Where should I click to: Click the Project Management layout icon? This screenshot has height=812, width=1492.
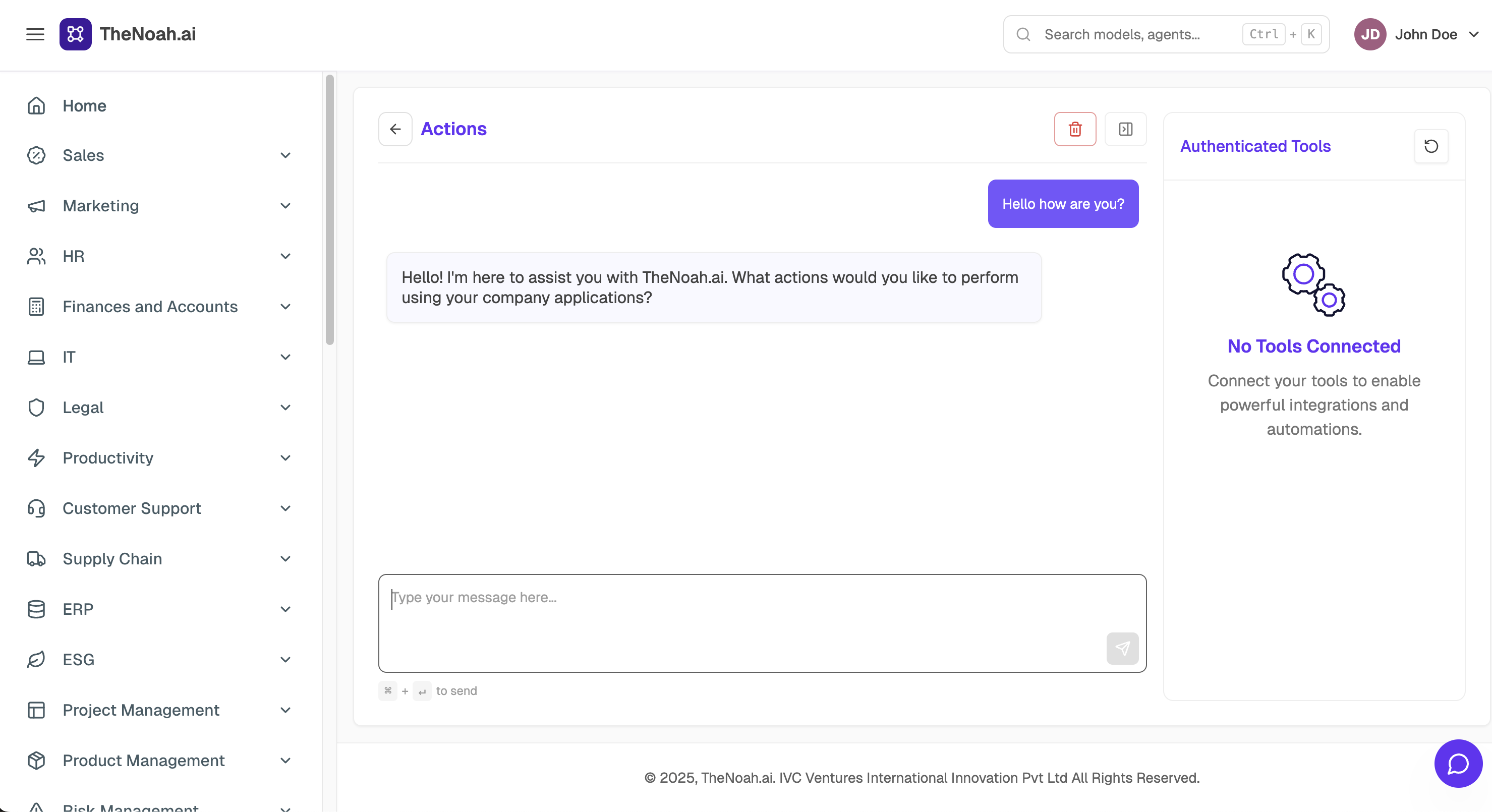[x=36, y=710]
